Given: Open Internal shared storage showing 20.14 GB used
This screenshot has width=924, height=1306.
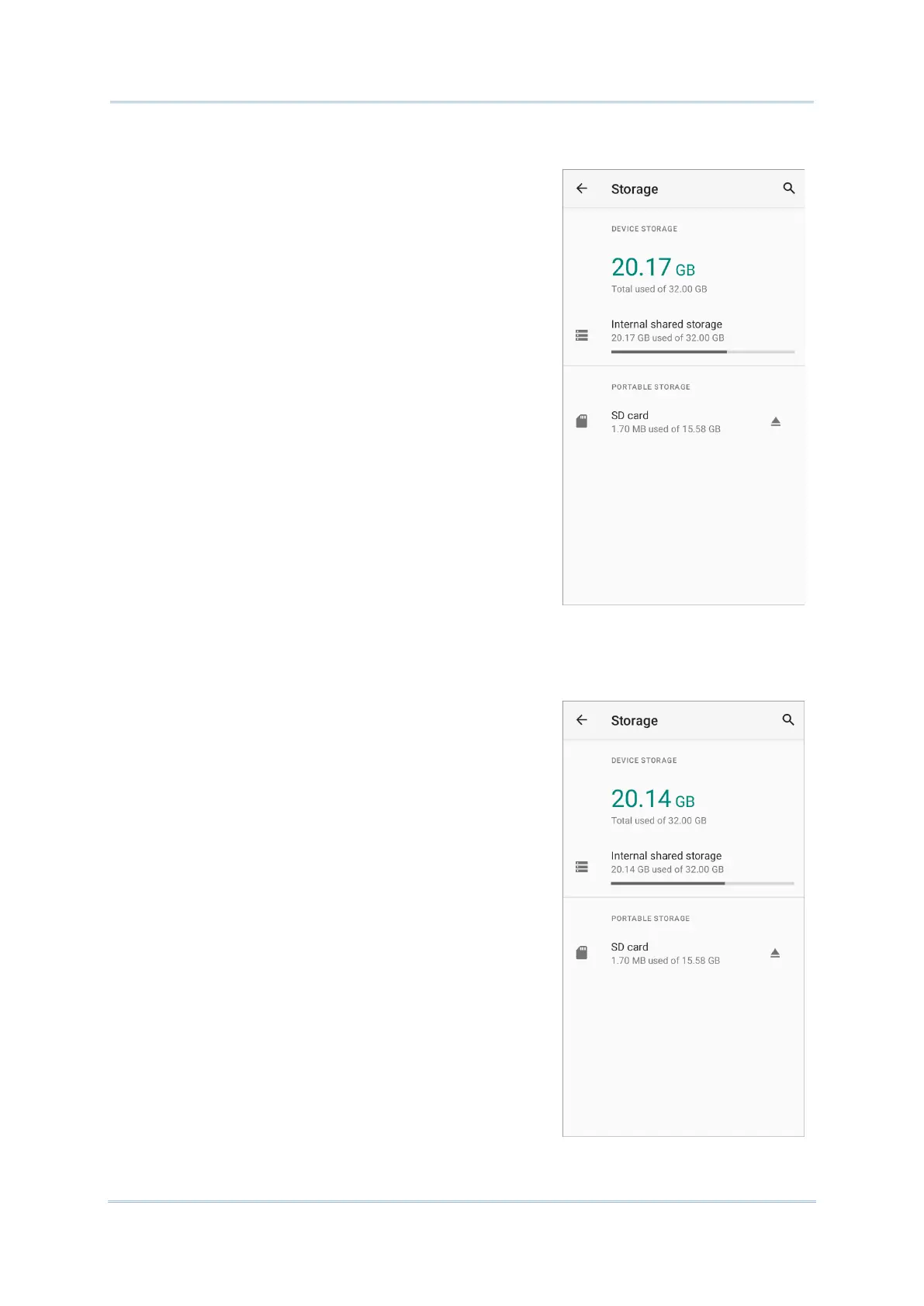Looking at the screenshot, I should pyautogui.click(x=683, y=866).
